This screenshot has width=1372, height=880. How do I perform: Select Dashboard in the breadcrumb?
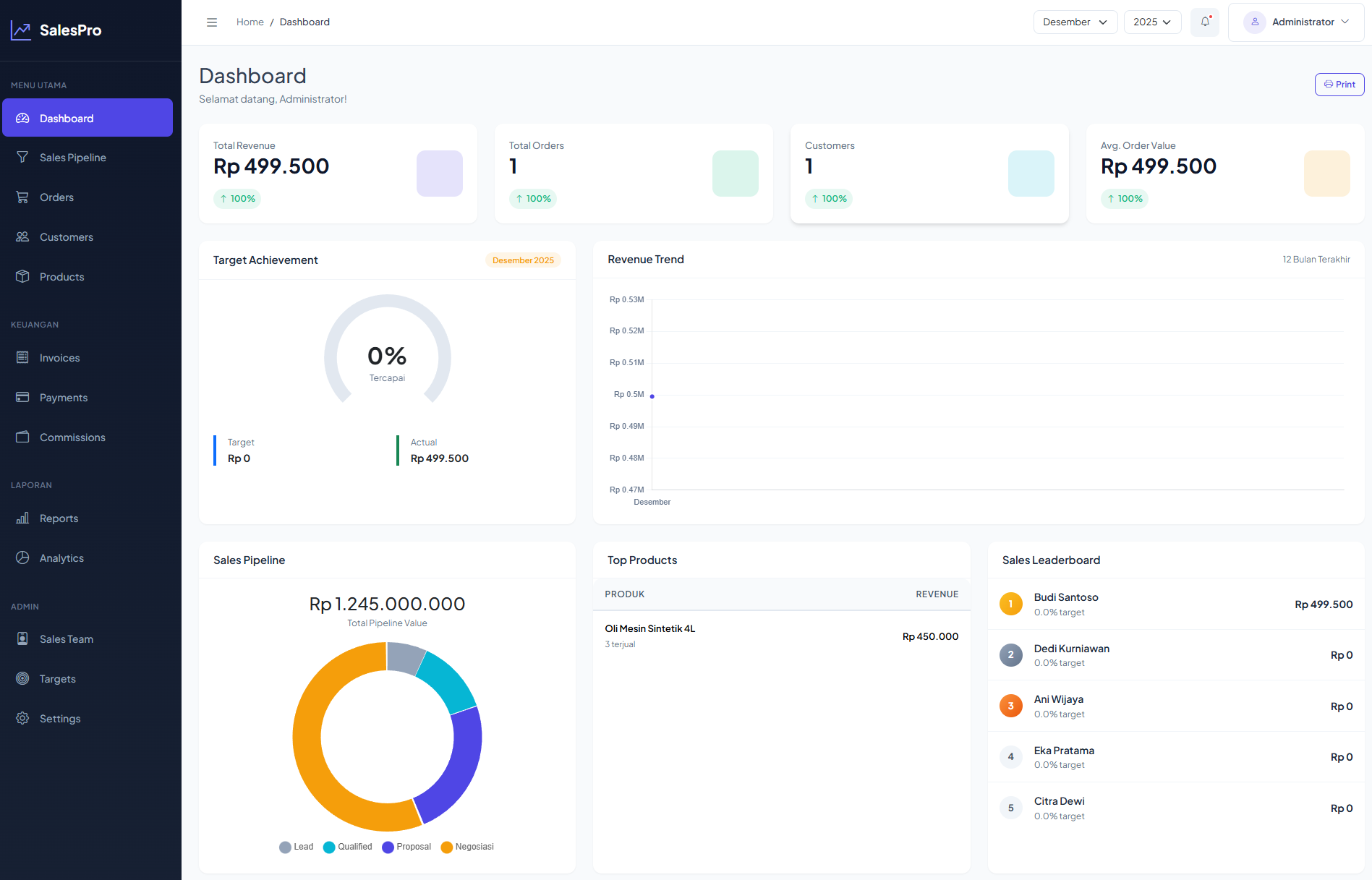304,22
